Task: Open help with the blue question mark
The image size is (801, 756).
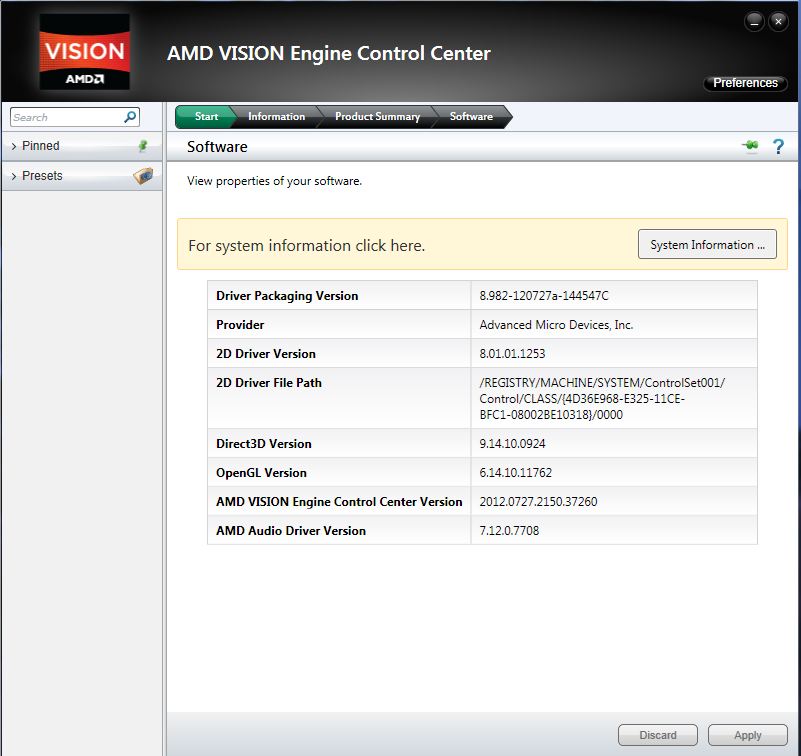Action: [778, 147]
